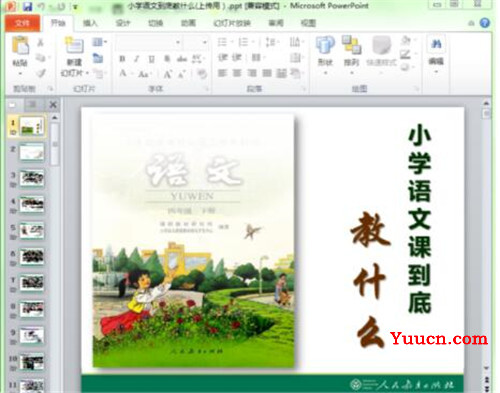Save the presentation from quick access toolbar
Screen dimensions: 500x393
[28, 6]
